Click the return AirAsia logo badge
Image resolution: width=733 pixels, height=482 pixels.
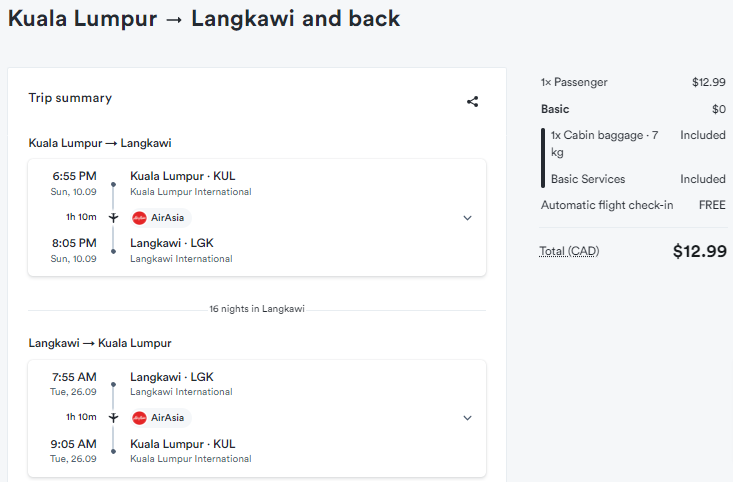(x=160, y=417)
